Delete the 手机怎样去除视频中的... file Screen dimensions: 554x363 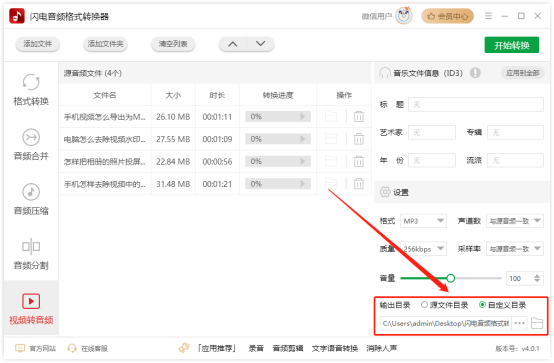click(359, 184)
